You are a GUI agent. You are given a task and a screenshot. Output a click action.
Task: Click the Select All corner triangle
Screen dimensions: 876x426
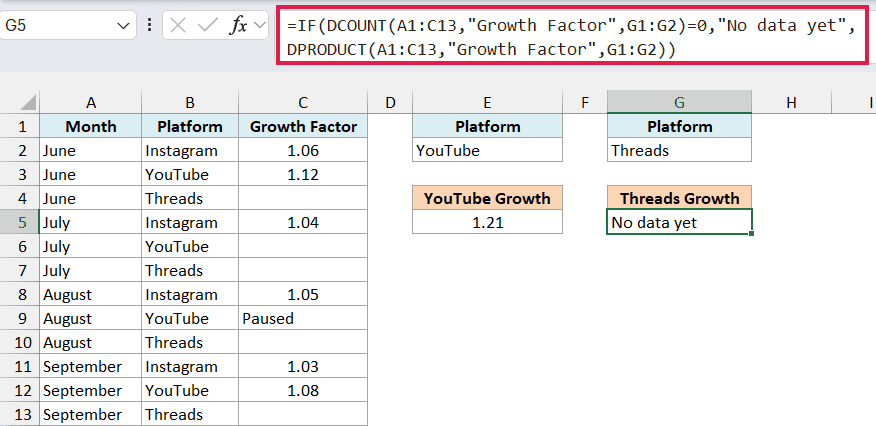[x=27, y=102]
